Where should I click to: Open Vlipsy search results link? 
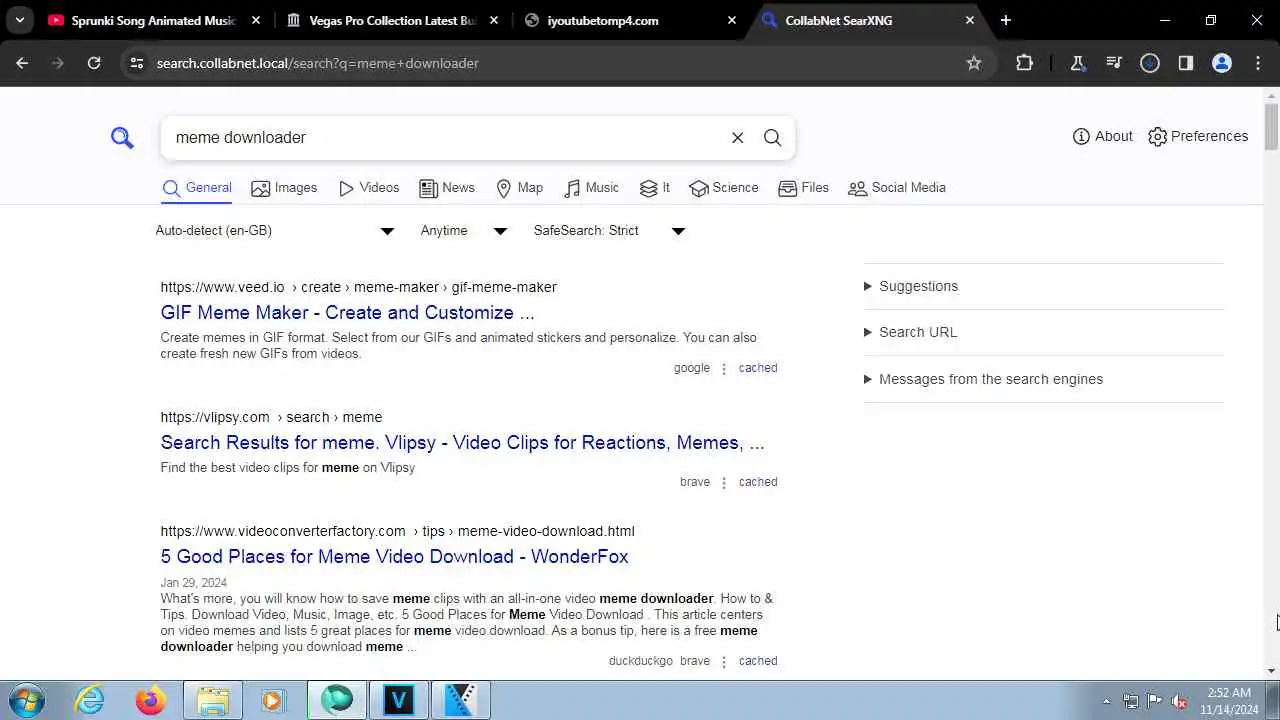click(x=463, y=443)
